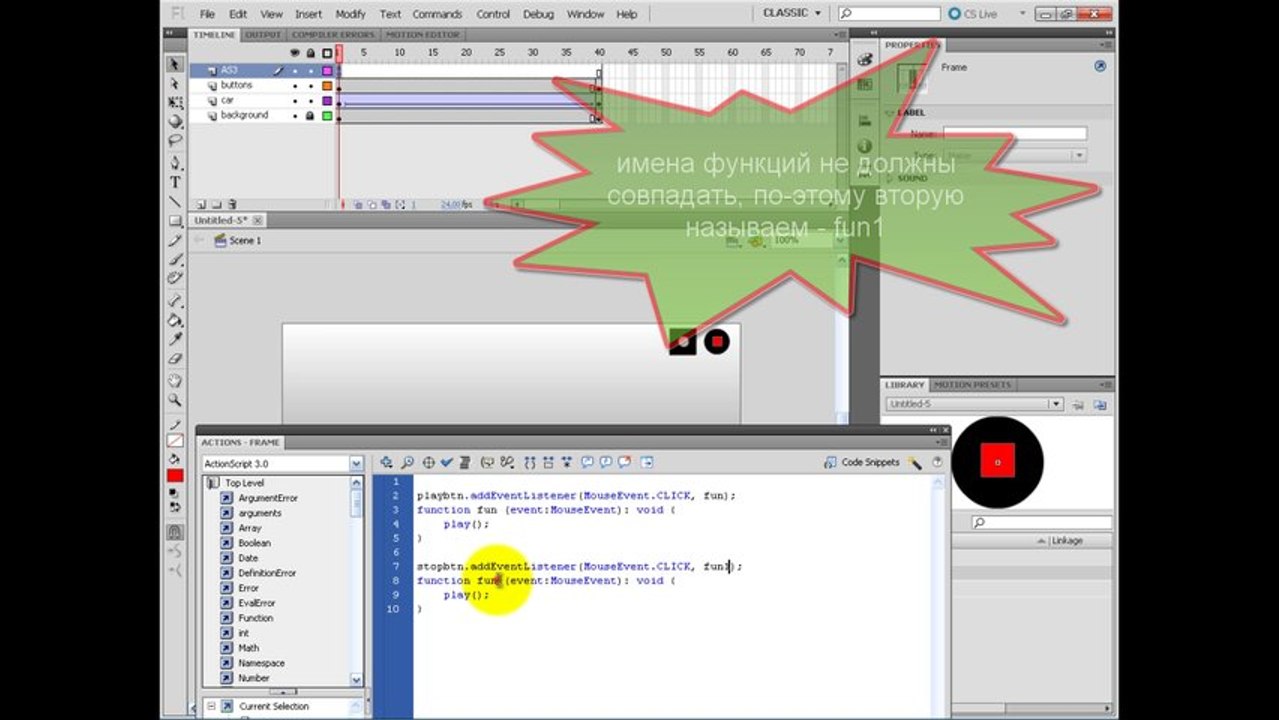The width and height of the screenshot is (1279, 720).
Task: Select the Bone tool
Action: point(175,300)
